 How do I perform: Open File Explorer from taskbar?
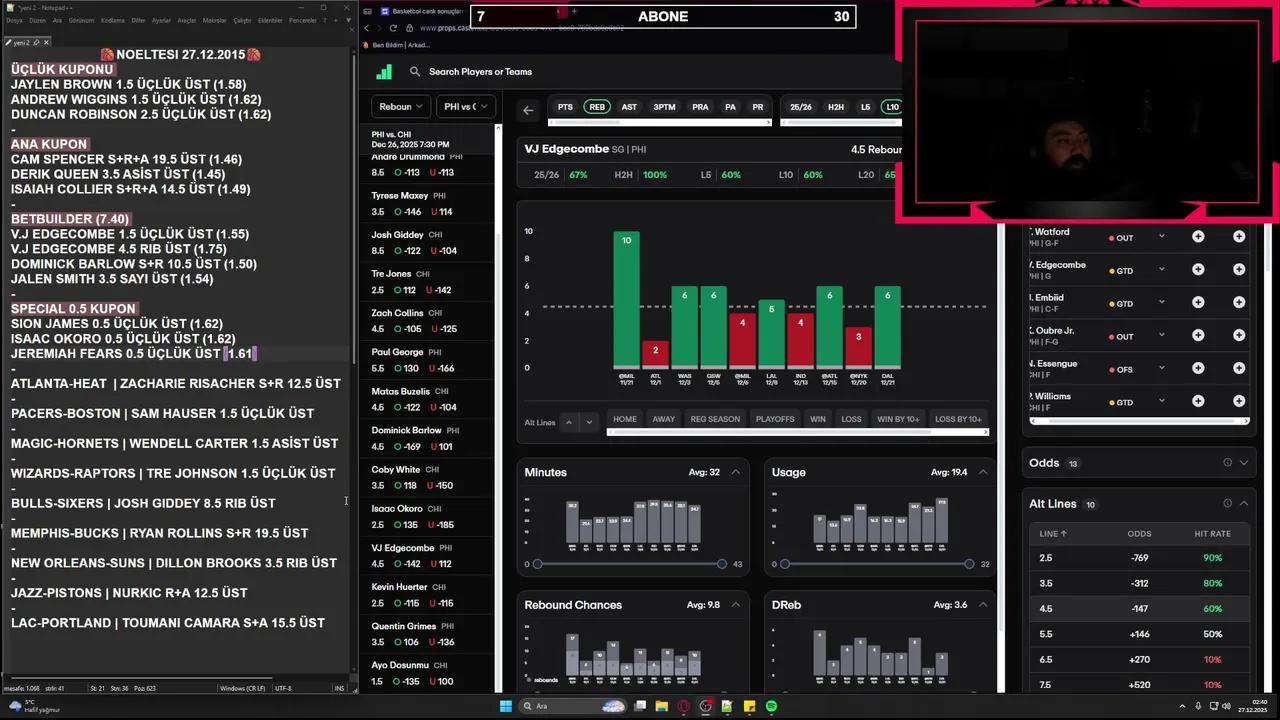[x=662, y=706]
